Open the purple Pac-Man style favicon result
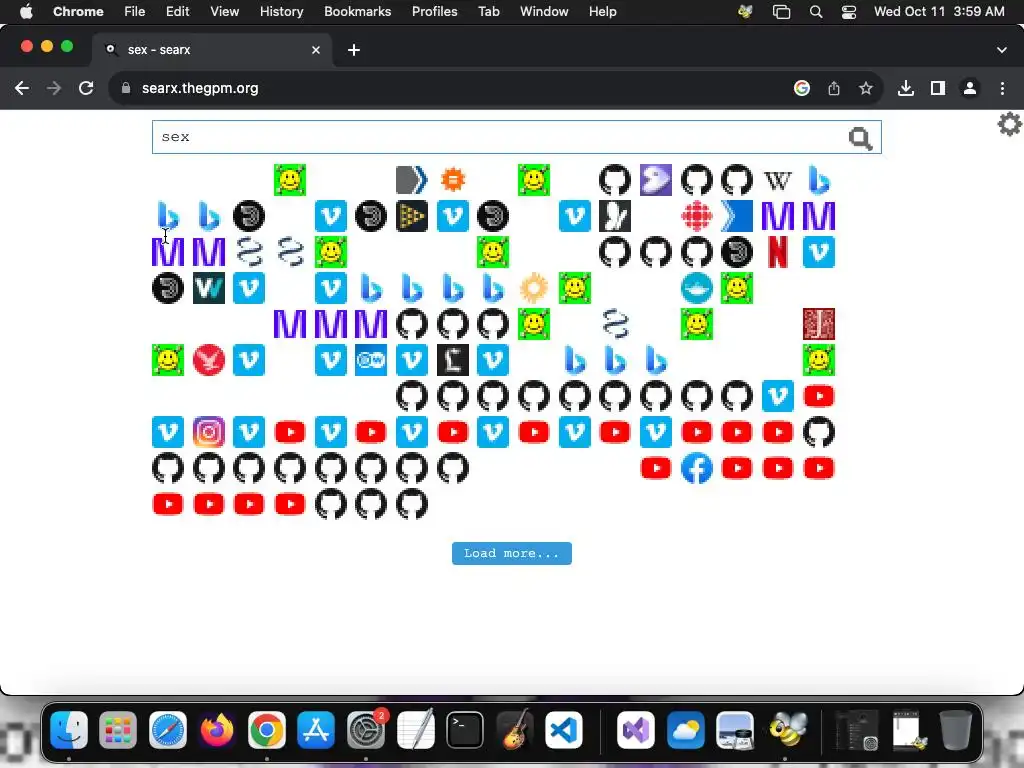Viewport: 1024px width, 768px height. 656,180
